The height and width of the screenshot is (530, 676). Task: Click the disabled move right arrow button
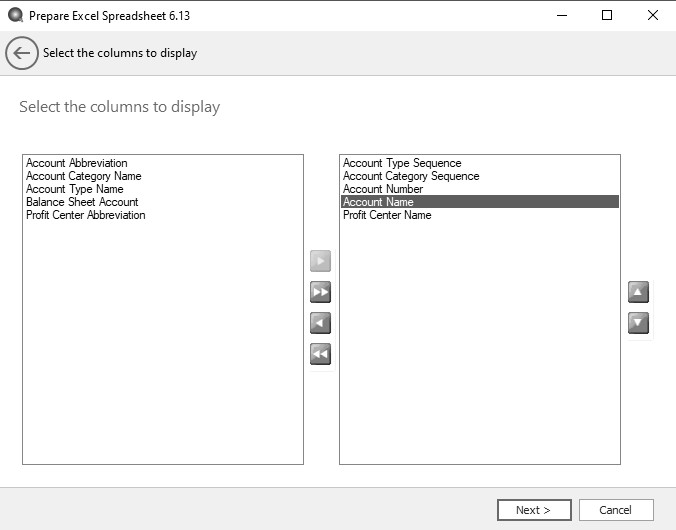320,262
